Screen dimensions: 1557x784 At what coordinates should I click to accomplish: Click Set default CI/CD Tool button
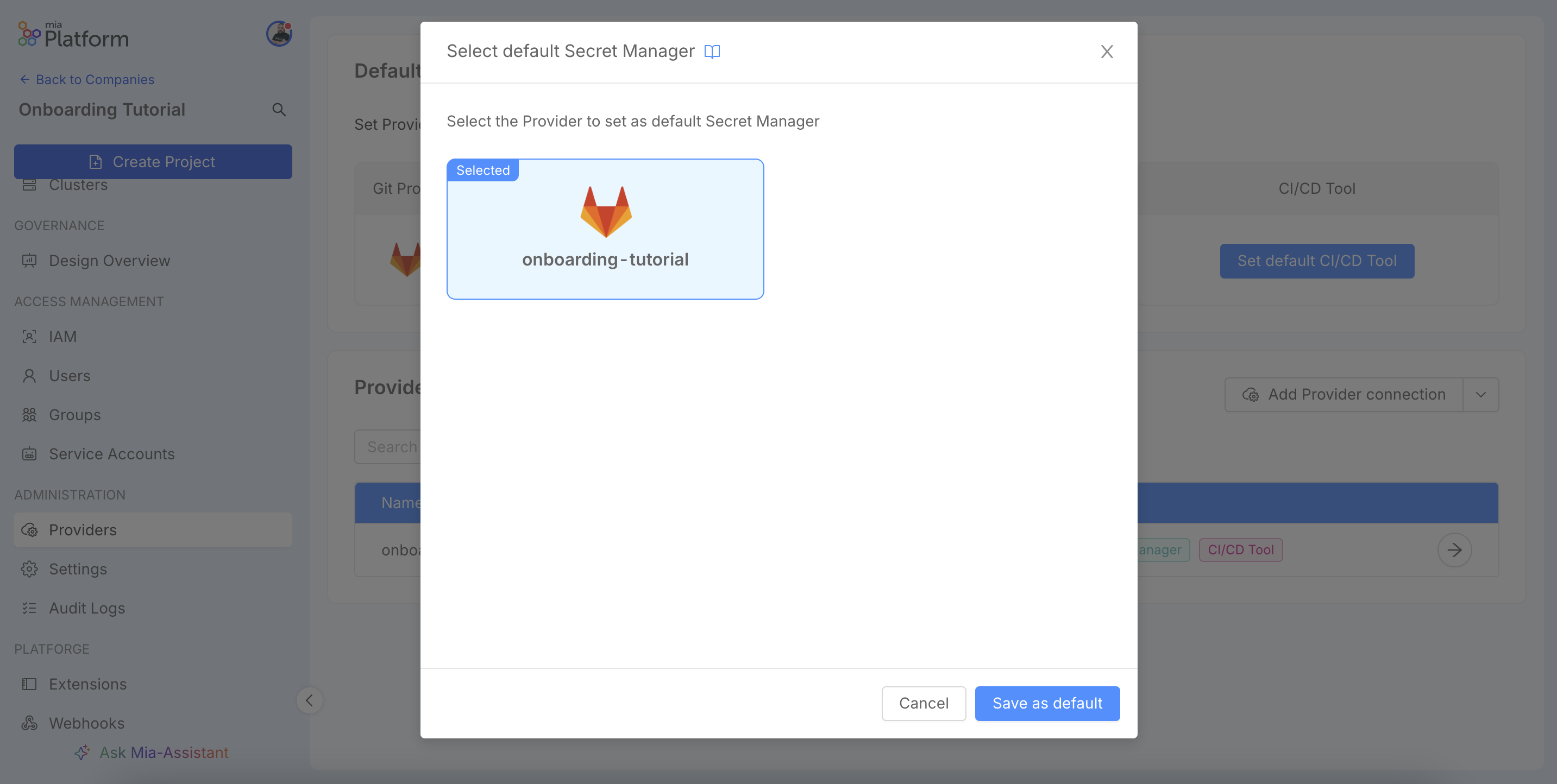[1316, 261]
